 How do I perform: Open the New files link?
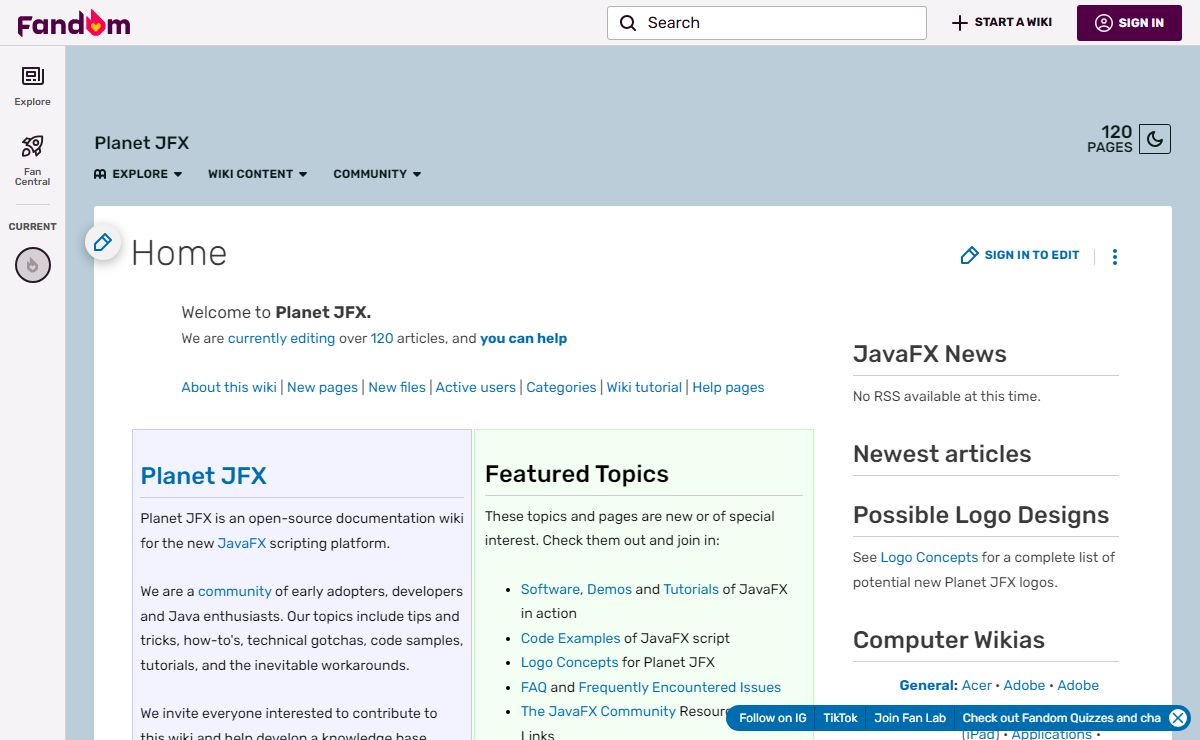397,387
